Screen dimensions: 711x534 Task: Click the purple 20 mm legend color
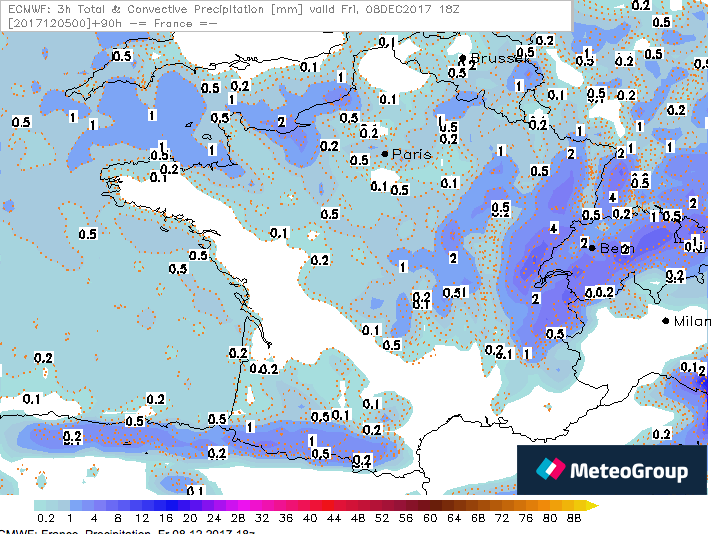coord(189,506)
